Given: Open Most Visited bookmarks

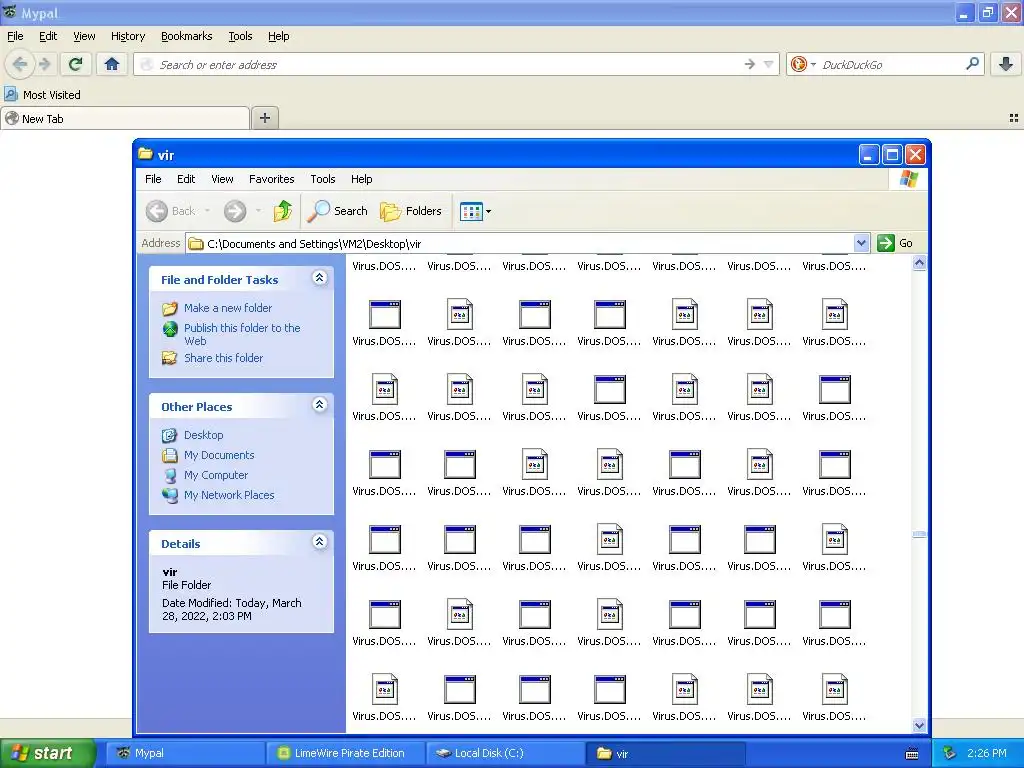Looking at the screenshot, I should point(43,95).
